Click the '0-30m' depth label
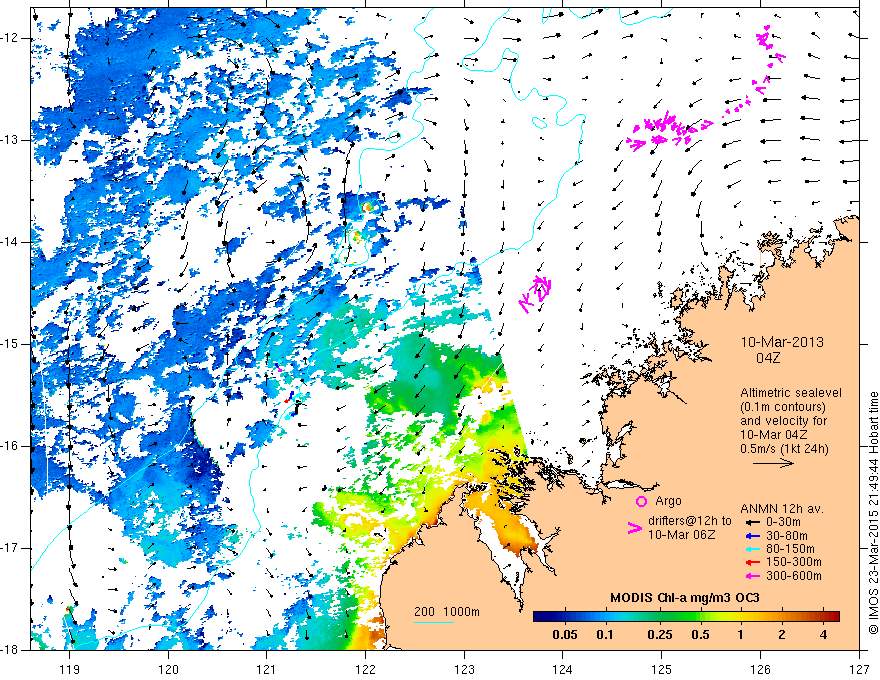 click(783, 522)
